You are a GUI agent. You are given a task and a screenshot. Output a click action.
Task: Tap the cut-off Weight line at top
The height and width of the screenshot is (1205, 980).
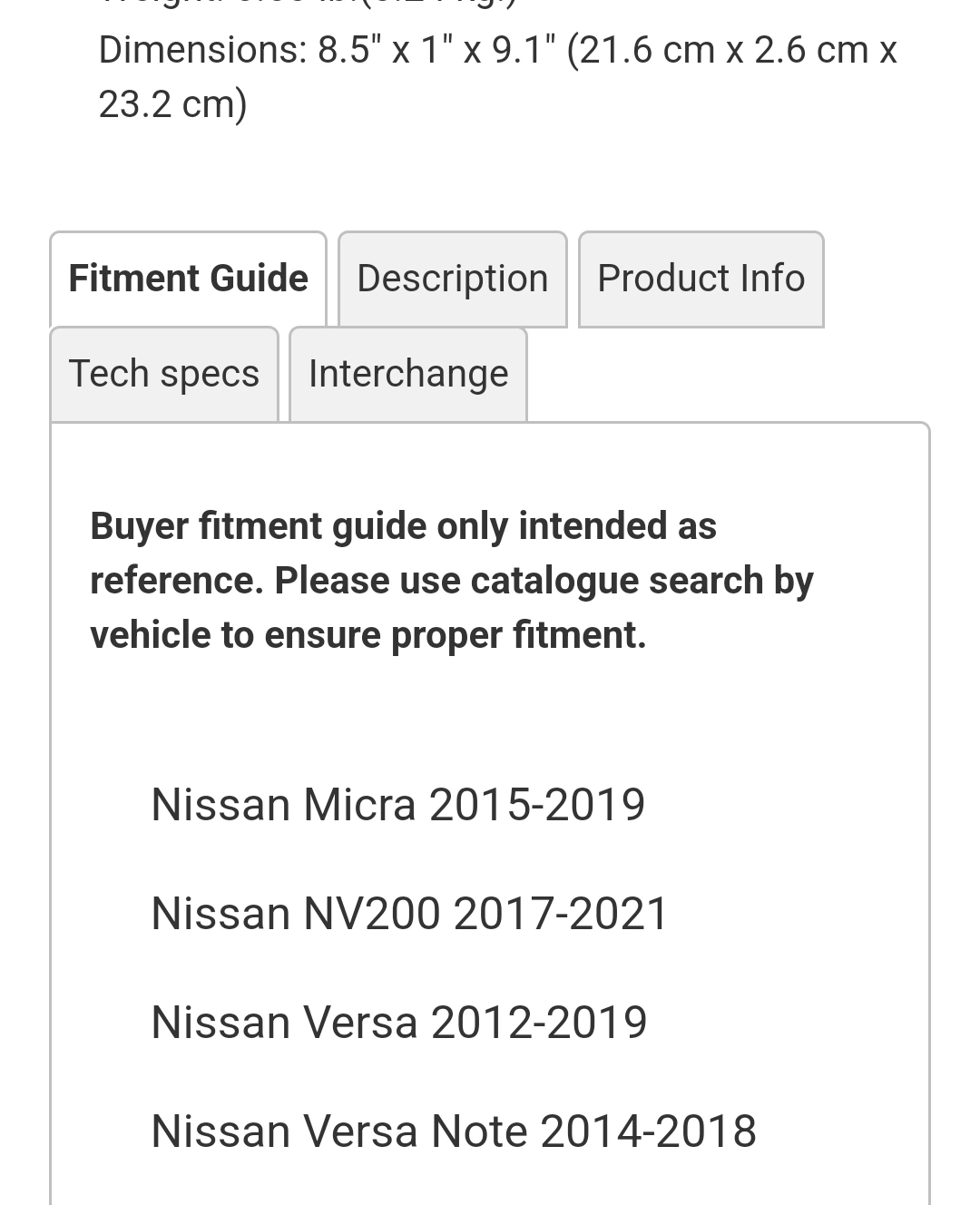(309, 3)
